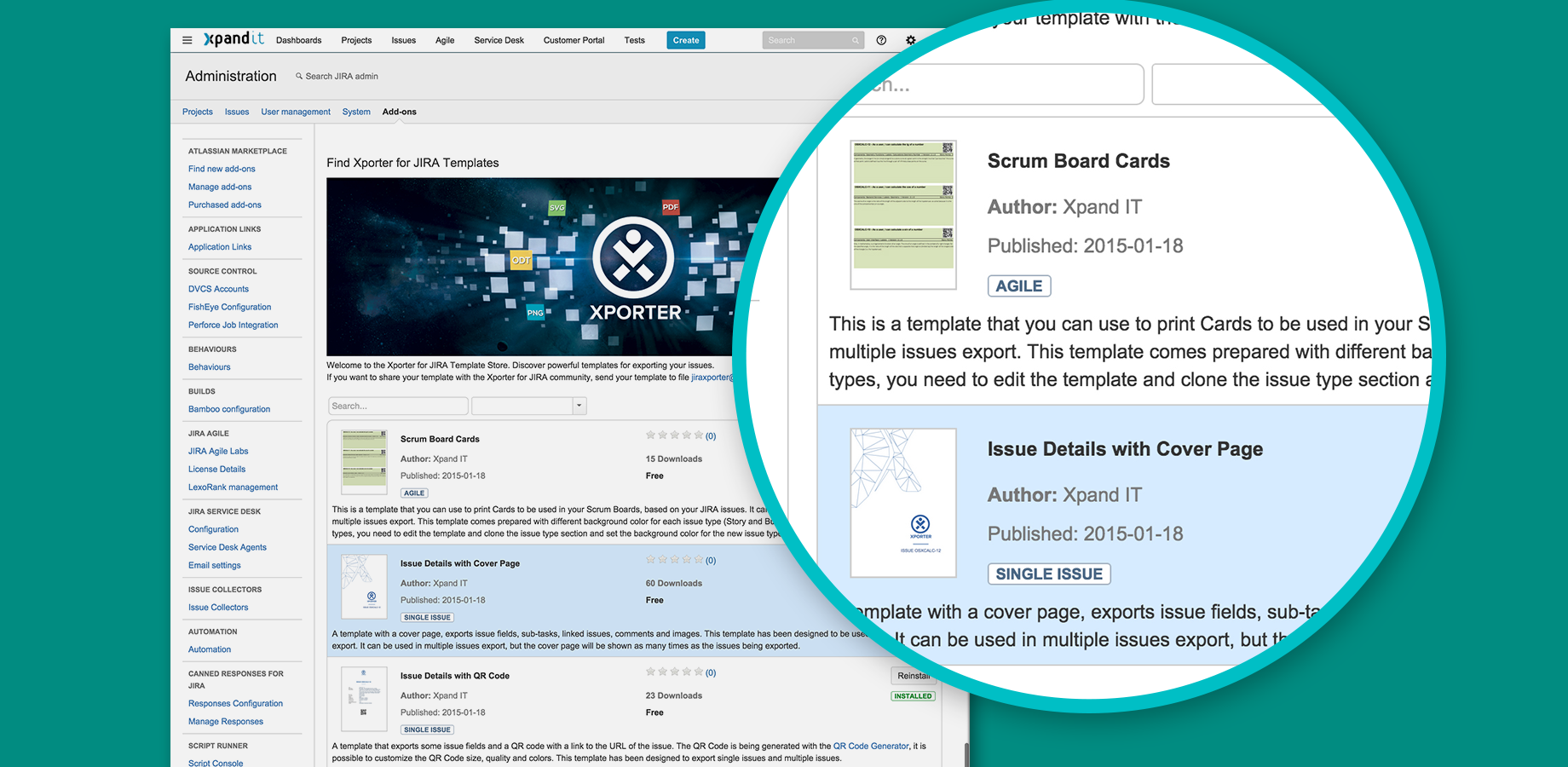Open Perforce Job Integration link

tap(233, 325)
